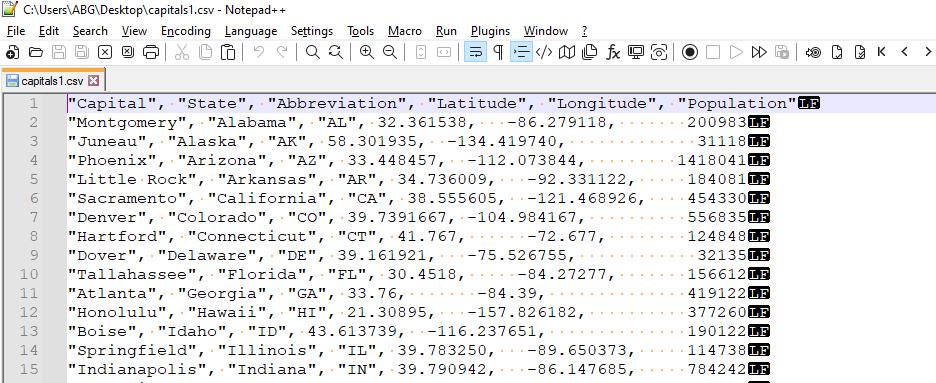
Task: Expand the Settings menu
Action: coord(312,31)
